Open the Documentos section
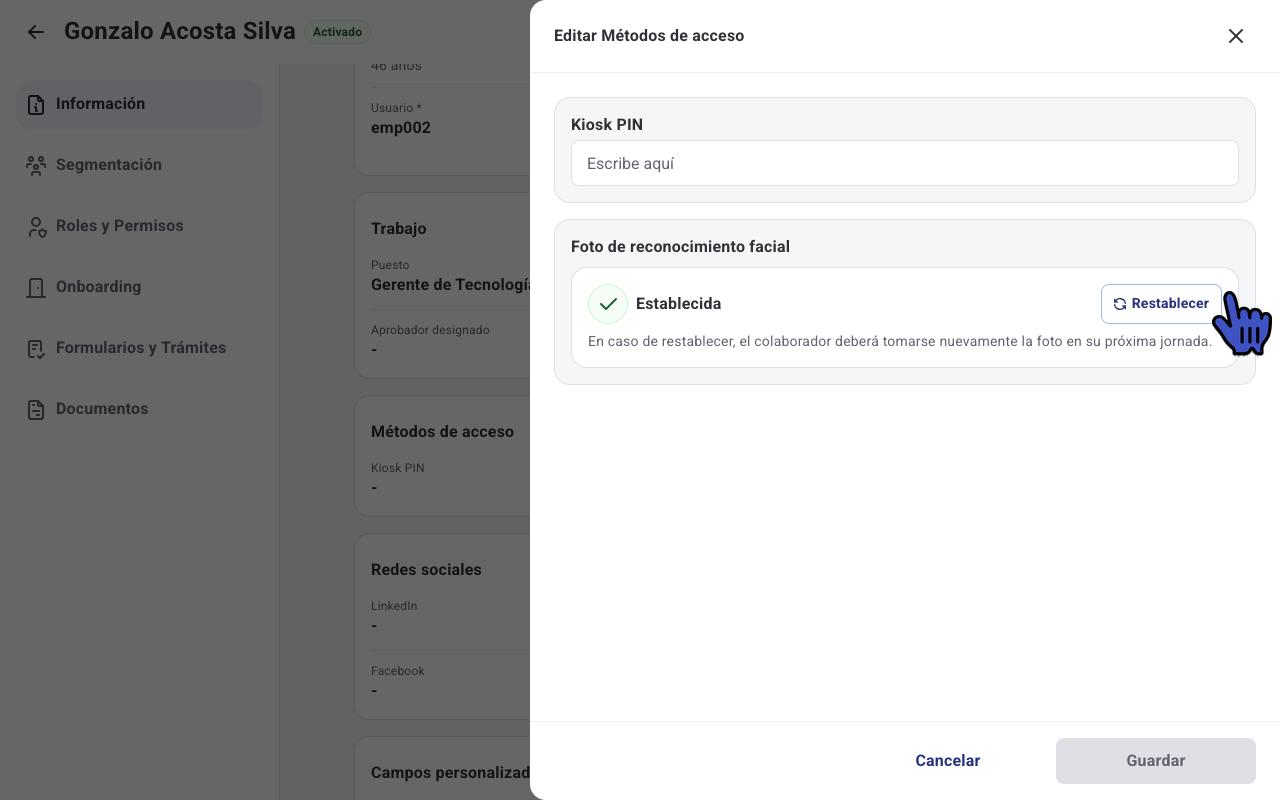The height and width of the screenshot is (800, 1280). 139,409
